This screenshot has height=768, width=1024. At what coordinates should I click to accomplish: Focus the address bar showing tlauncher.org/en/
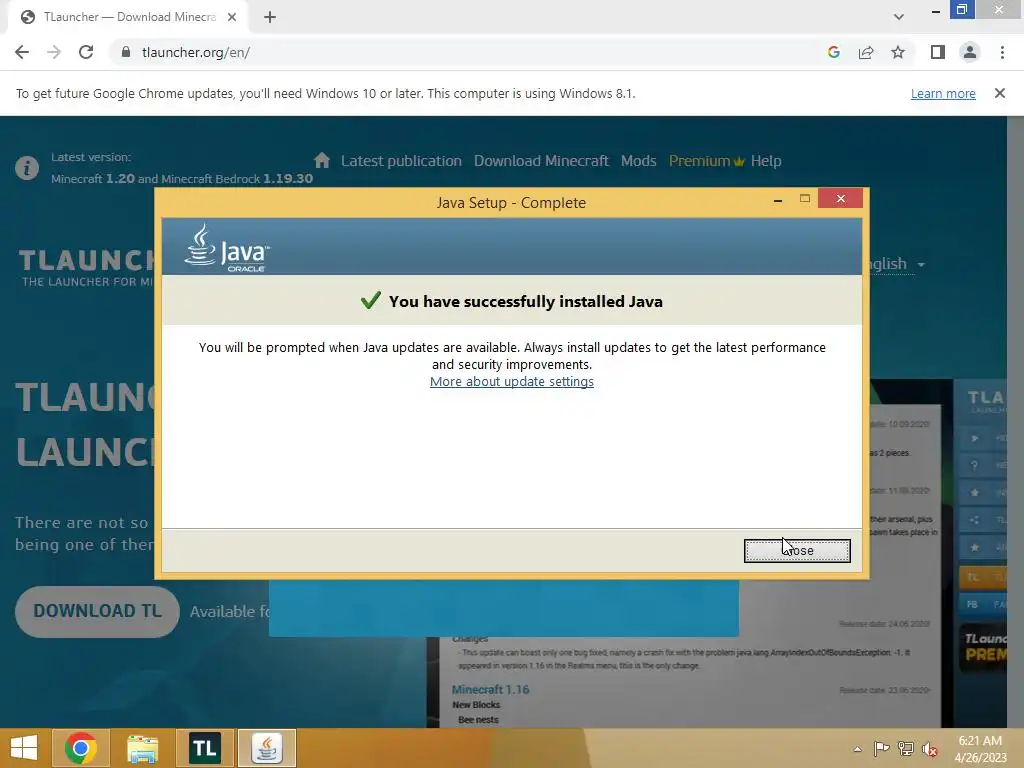point(457,52)
